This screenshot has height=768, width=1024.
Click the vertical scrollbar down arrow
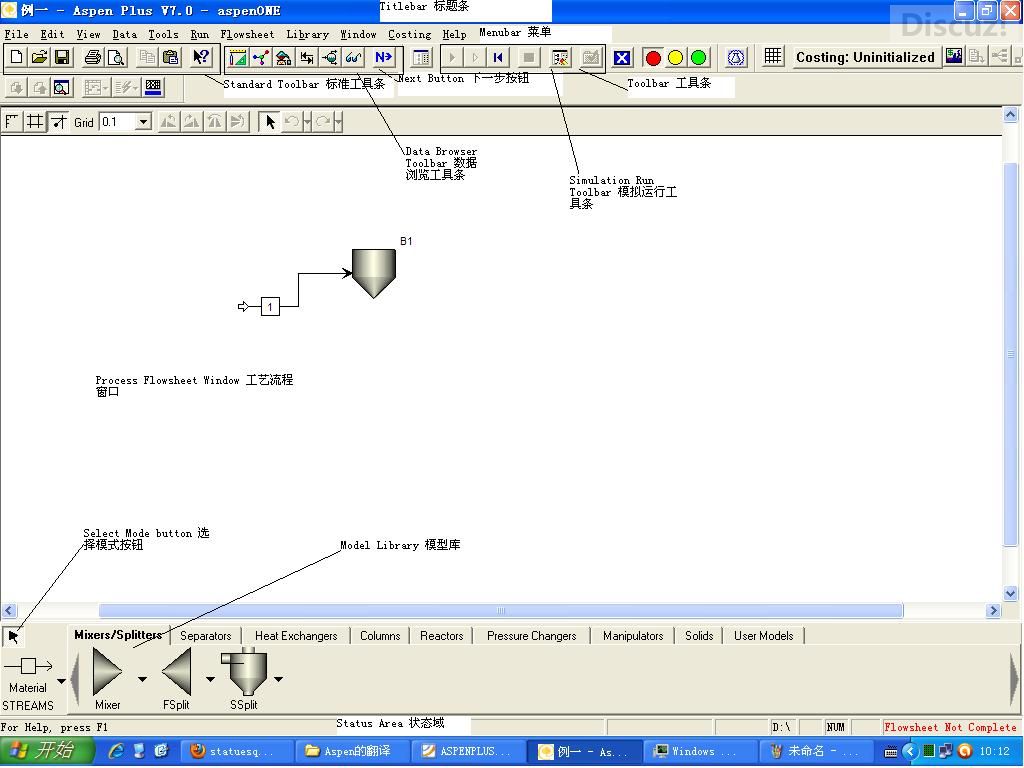click(1010, 594)
